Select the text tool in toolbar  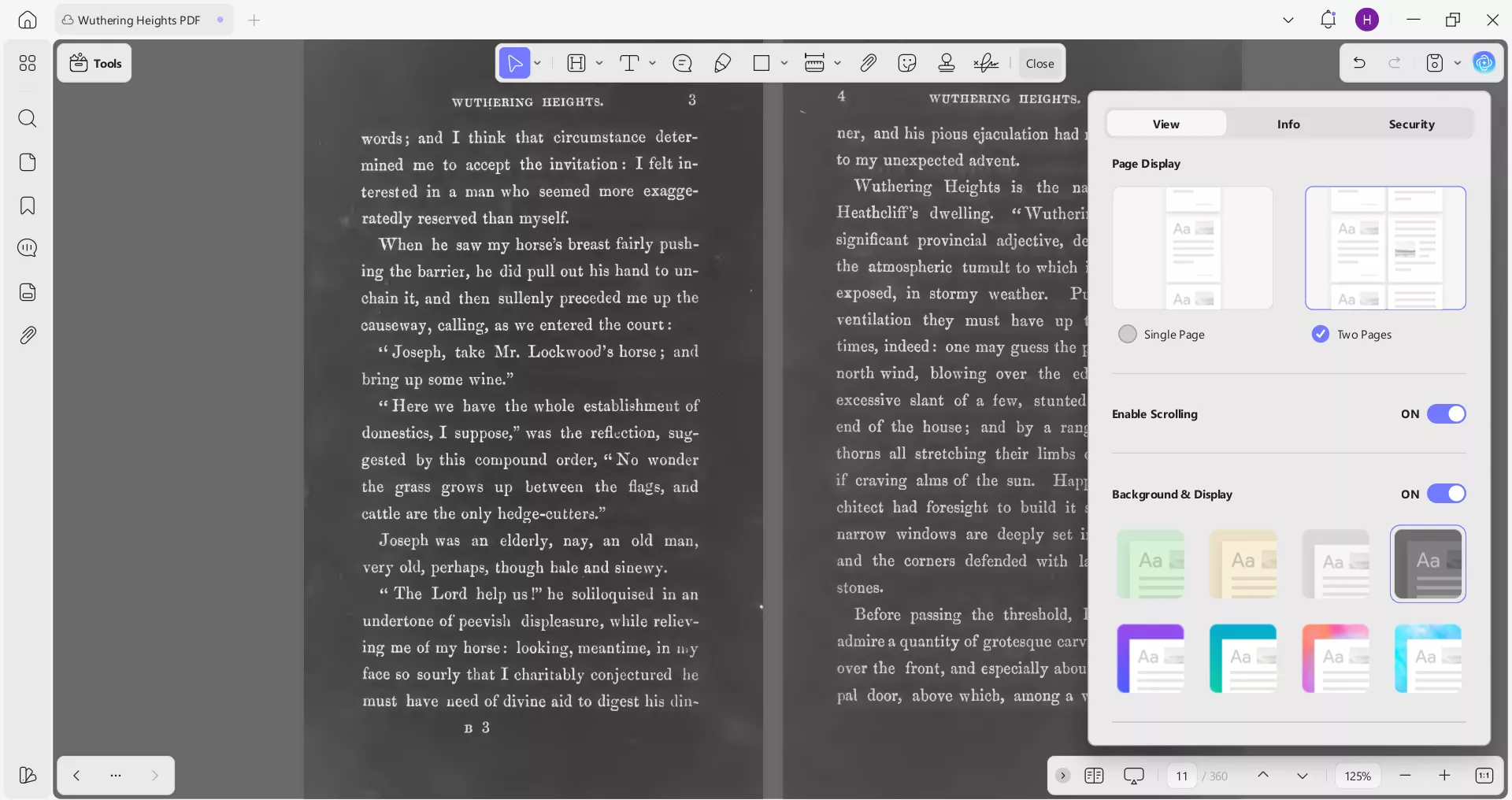point(629,63)
